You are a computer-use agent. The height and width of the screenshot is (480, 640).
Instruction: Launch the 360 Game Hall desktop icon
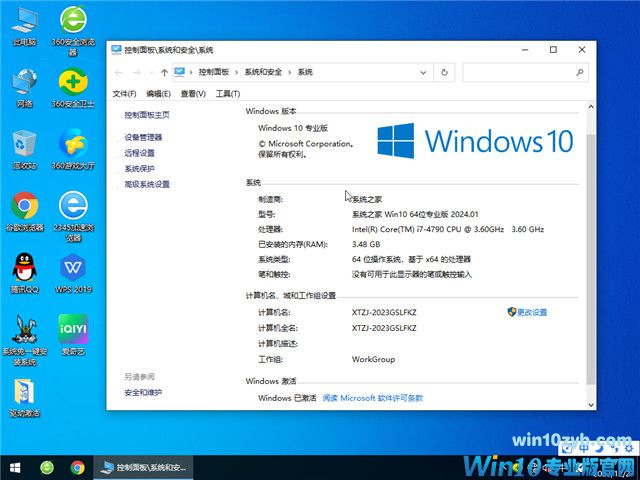pyautogui.click(x=73, y=149)
